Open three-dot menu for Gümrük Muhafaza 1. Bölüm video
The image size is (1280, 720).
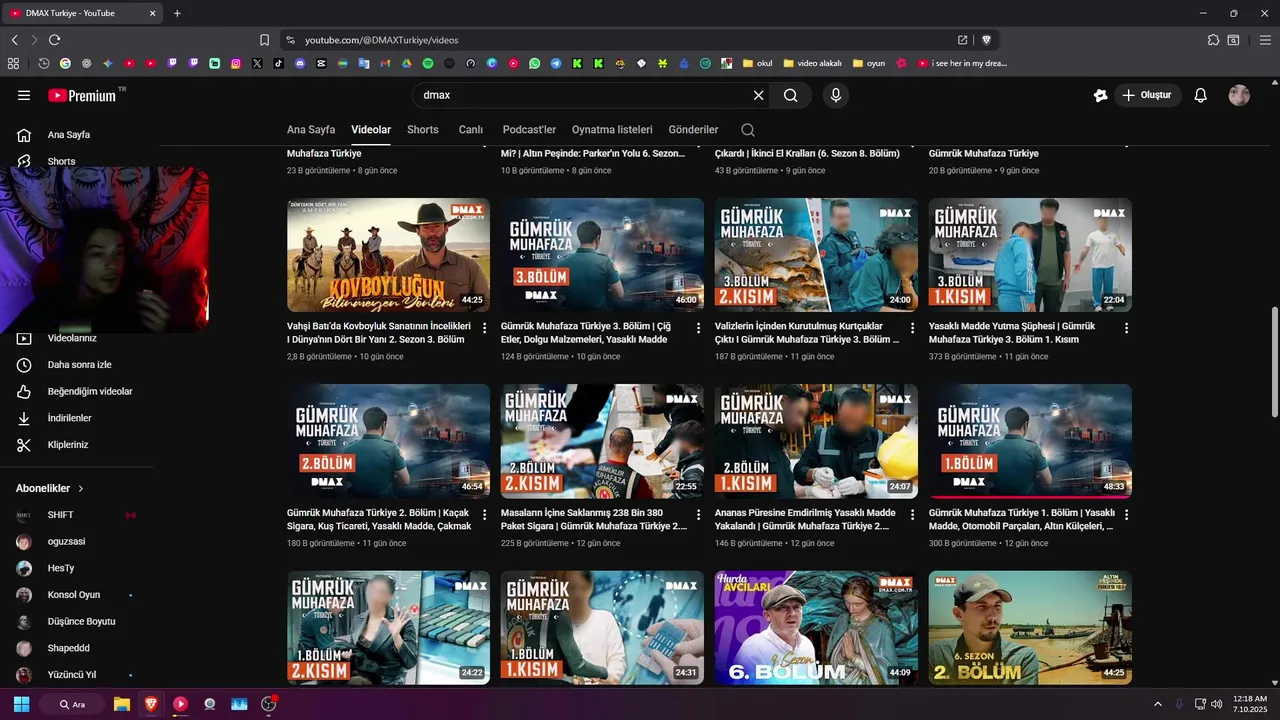click(1126, 515)
